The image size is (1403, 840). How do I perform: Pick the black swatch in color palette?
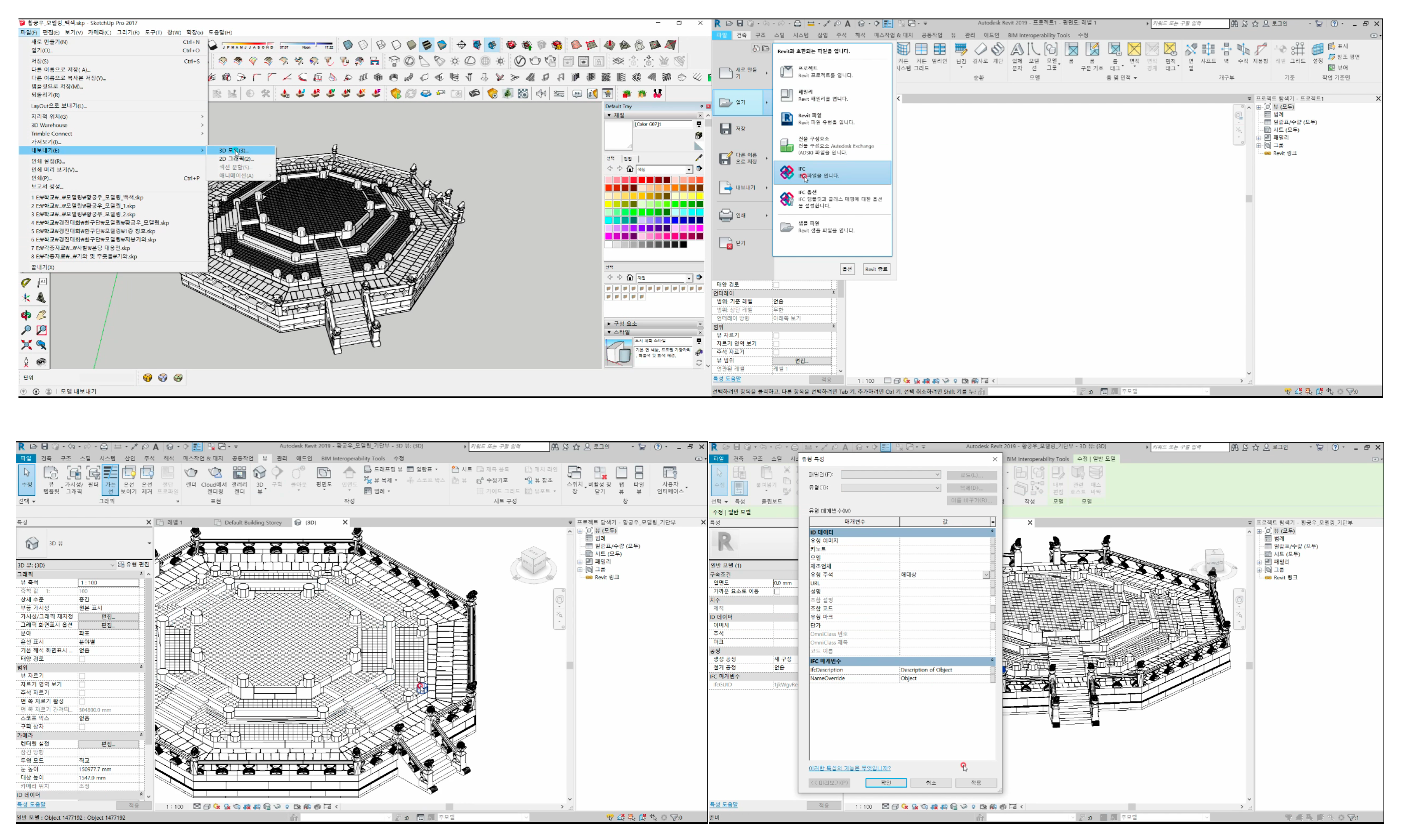684,244
